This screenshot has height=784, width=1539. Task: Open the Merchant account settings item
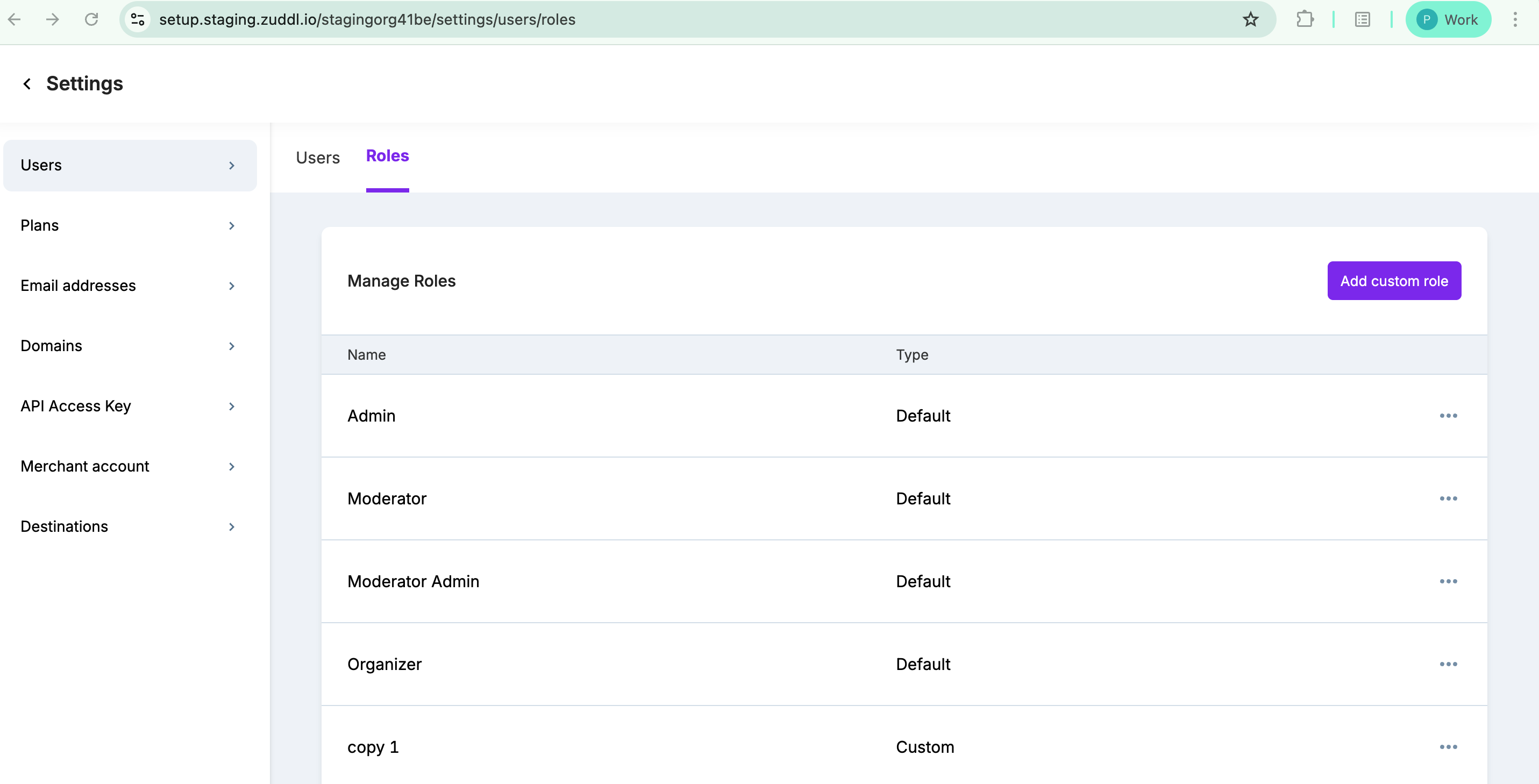pyautogui.click(x=129, y=467)
